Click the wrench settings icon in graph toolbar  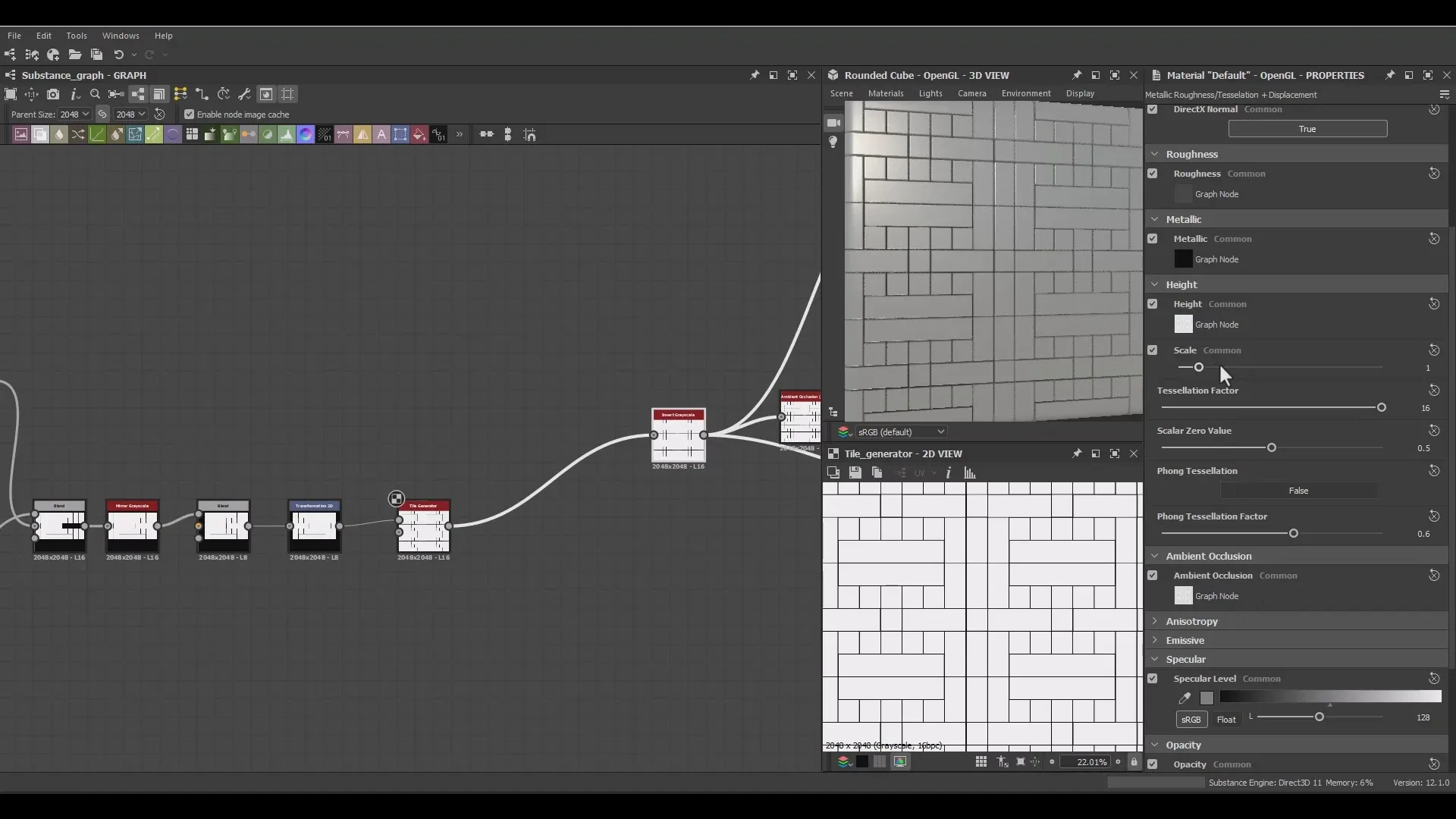pos(245,94)
